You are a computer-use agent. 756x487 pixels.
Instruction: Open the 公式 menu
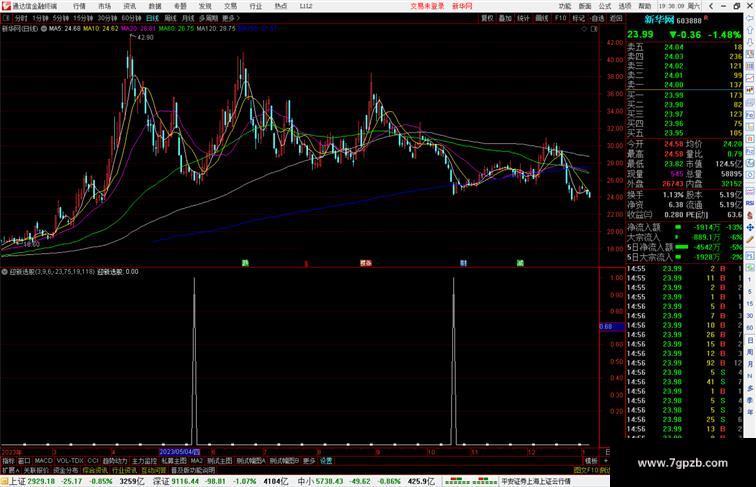(605, 6)
